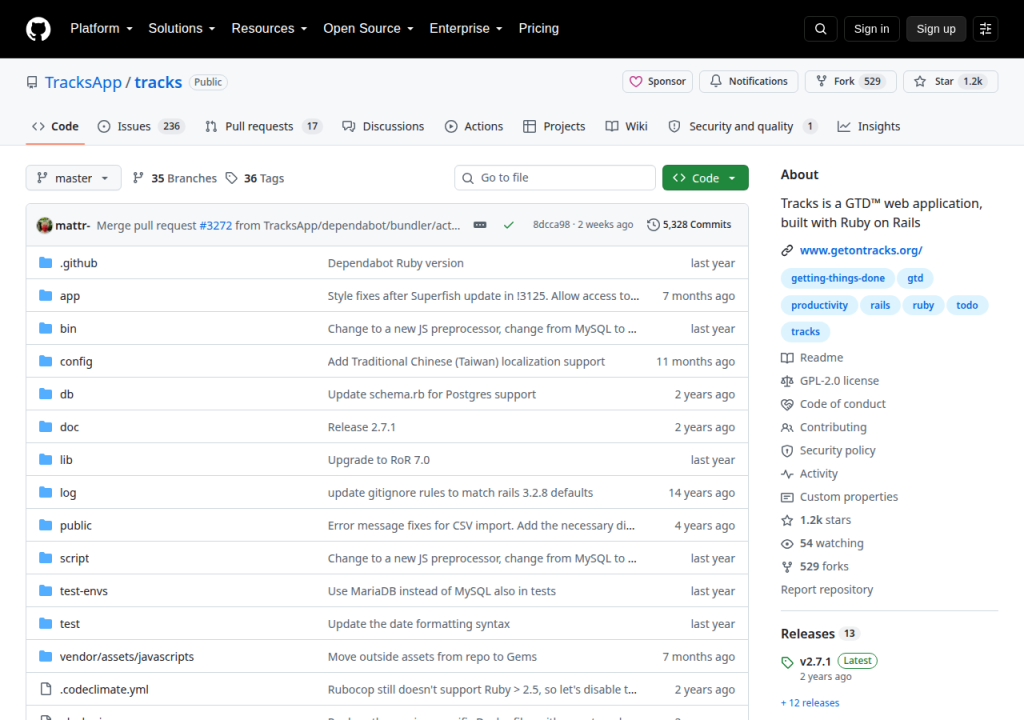The width and height of the screenshot is (1024, 720).
Task: Click the todo topic tag
Action: click(x=967, y=305)
